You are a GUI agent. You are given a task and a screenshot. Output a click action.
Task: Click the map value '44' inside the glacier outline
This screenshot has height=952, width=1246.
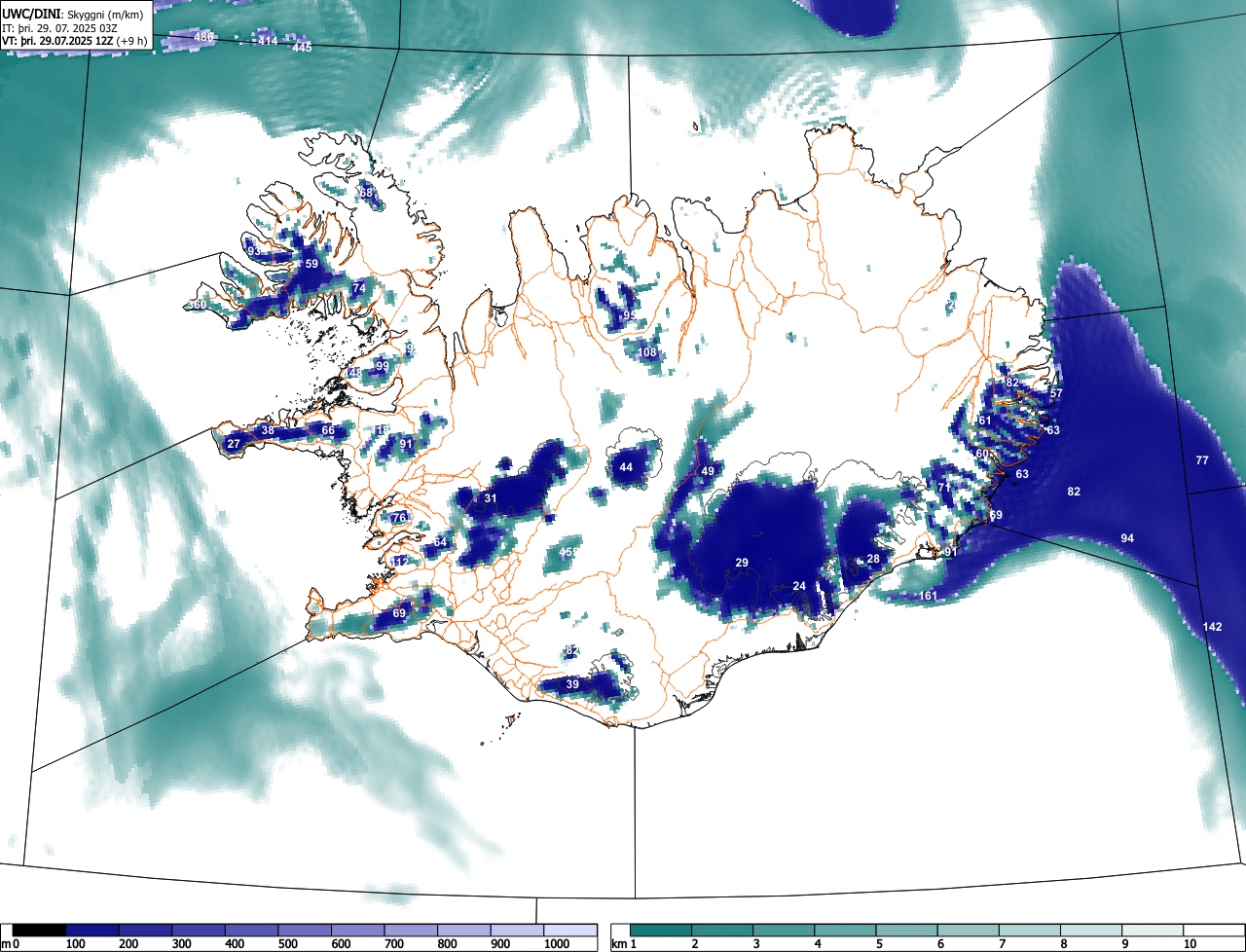626,467
